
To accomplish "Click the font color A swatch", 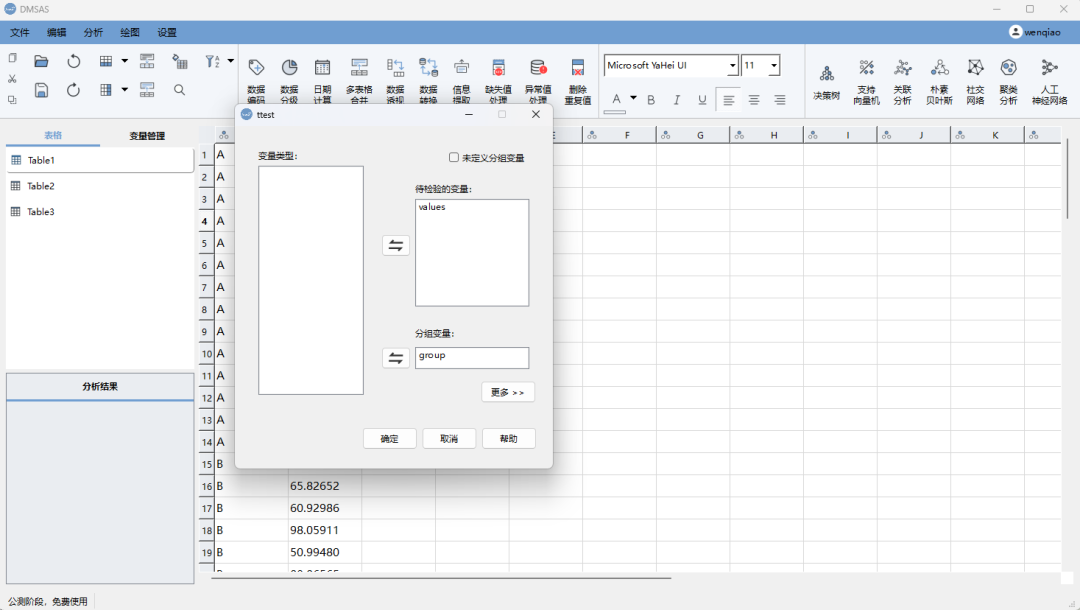I will pyautogui.click(x=616, y=99).
